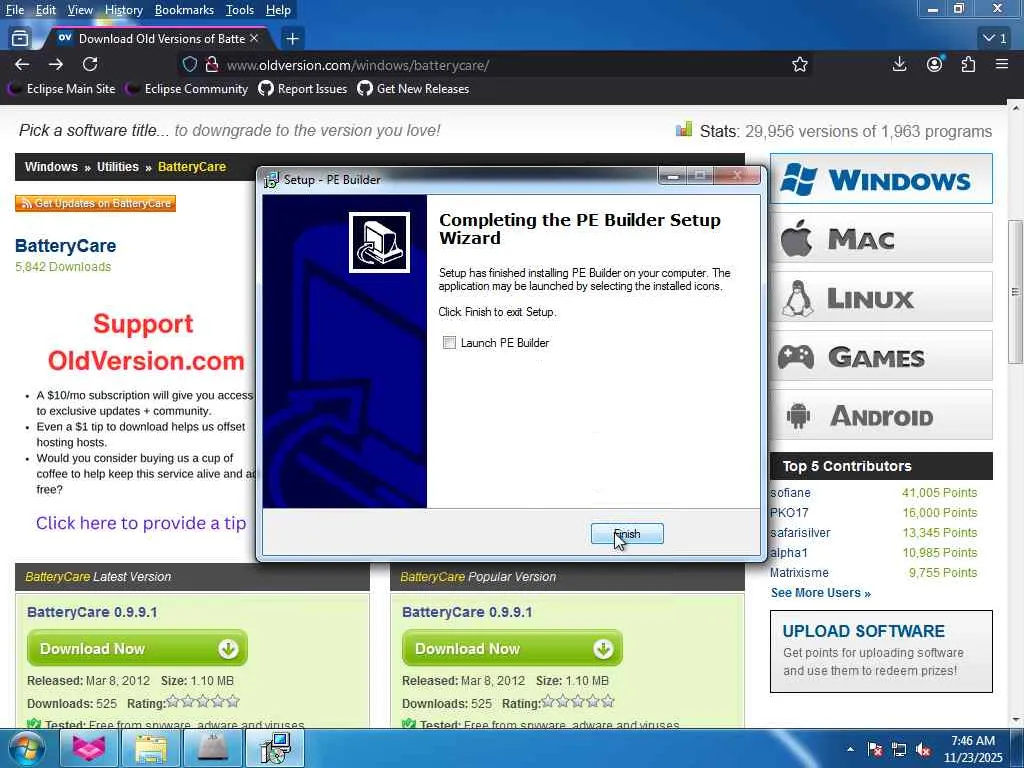Click the muted volume tray icon

pos(923,750)
